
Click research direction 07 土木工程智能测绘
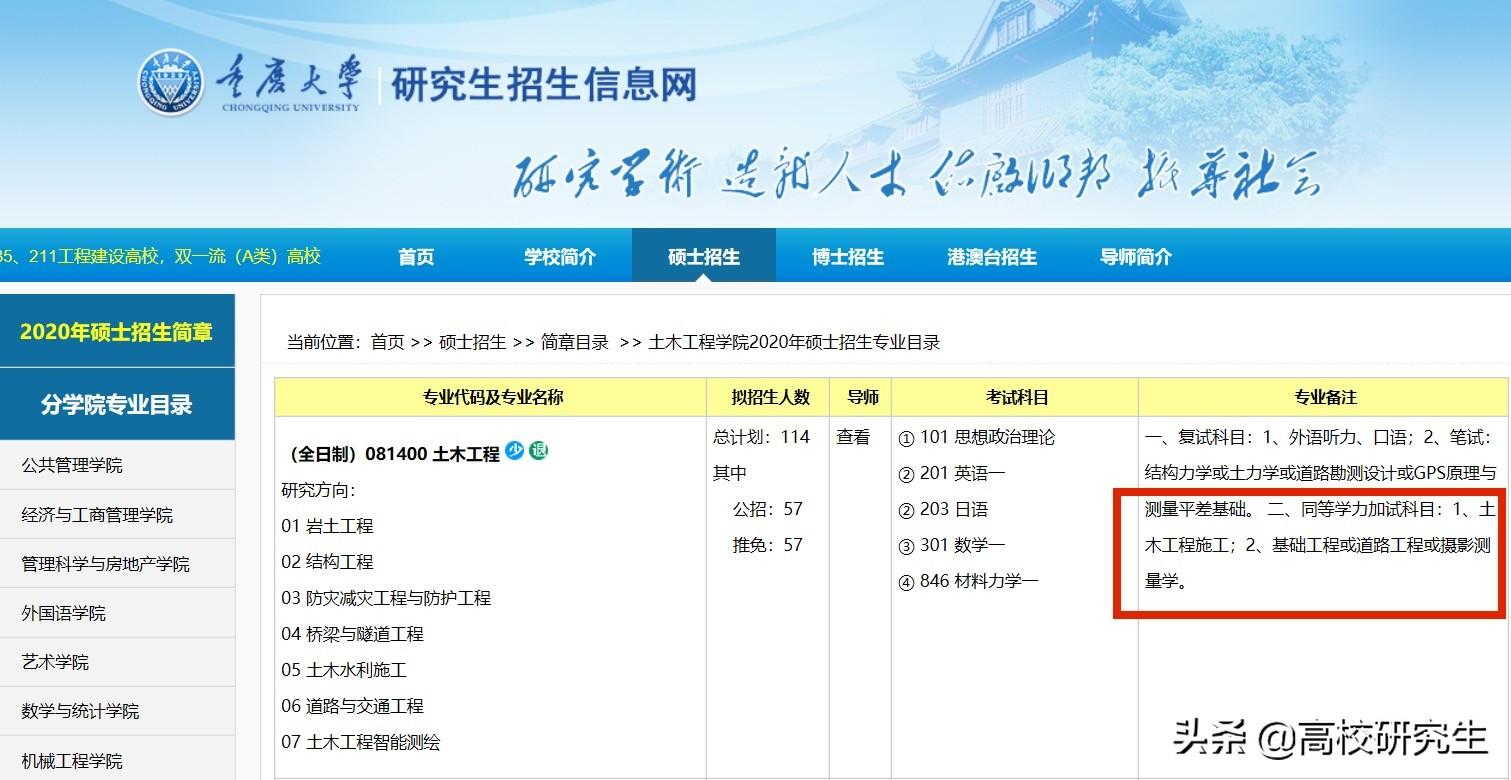(x=361, y=741)
